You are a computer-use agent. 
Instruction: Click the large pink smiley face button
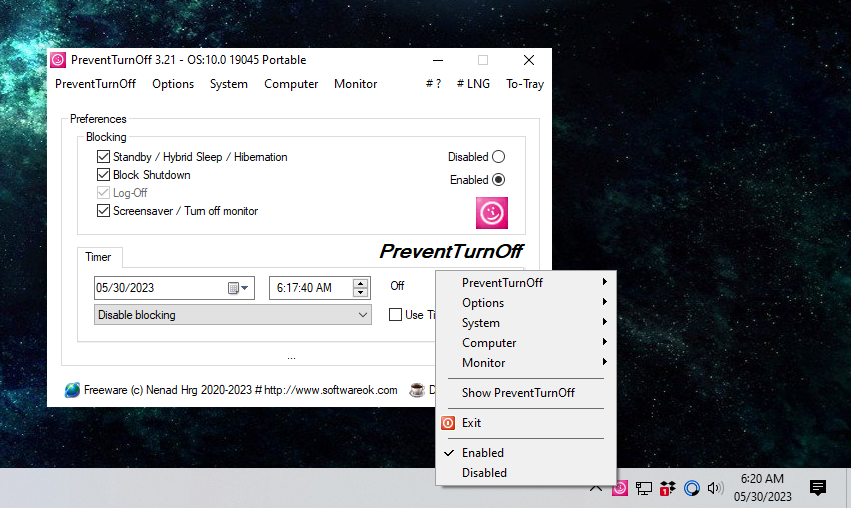click(492, 213)
